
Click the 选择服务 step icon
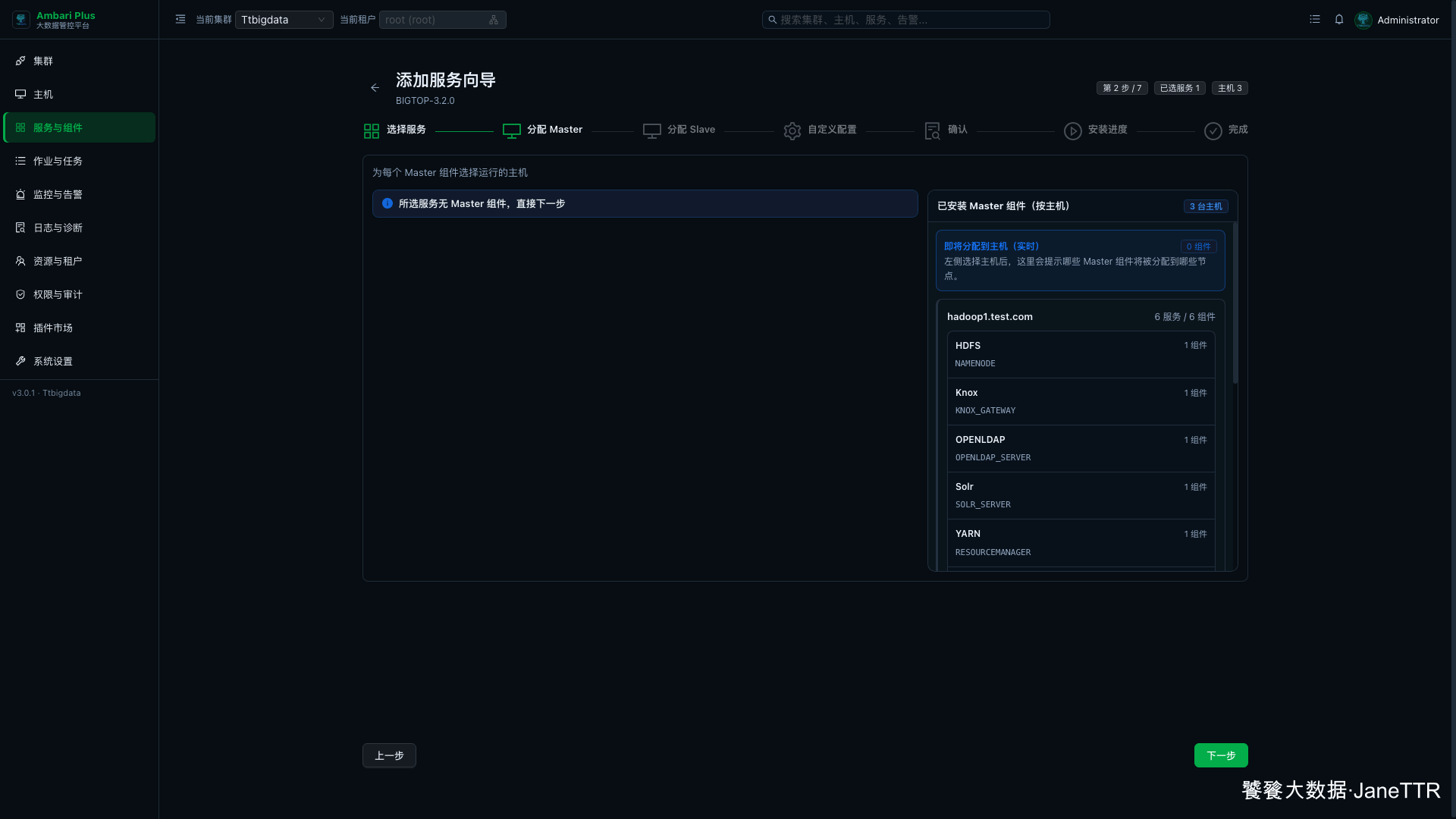tap(371, 131)
